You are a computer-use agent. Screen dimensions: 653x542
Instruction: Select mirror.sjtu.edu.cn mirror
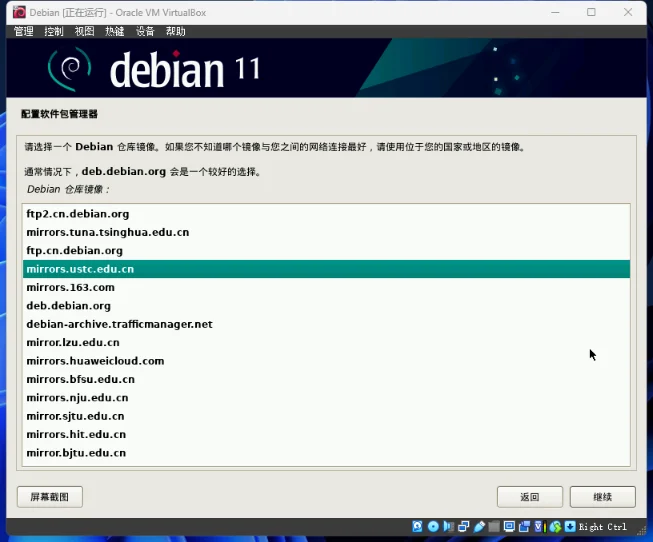[326, 416]
